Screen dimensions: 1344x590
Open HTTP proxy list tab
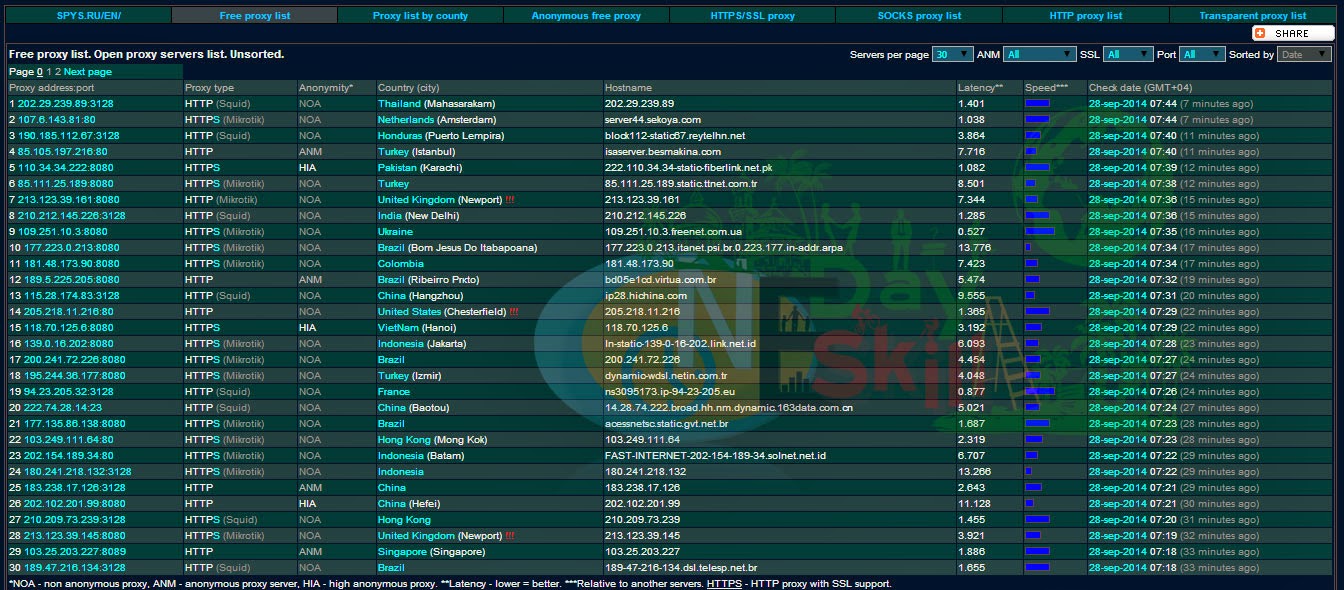pos(1086,15)
